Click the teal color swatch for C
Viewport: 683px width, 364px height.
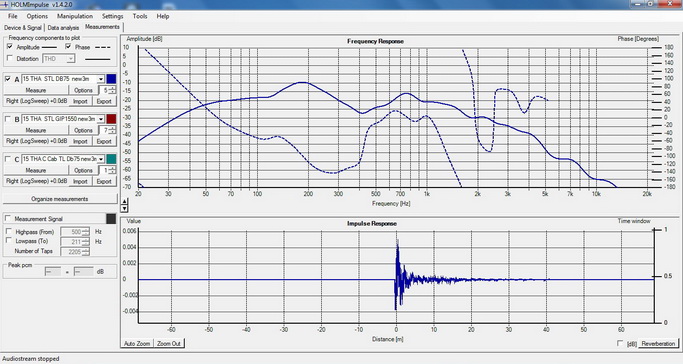point(111,159)
